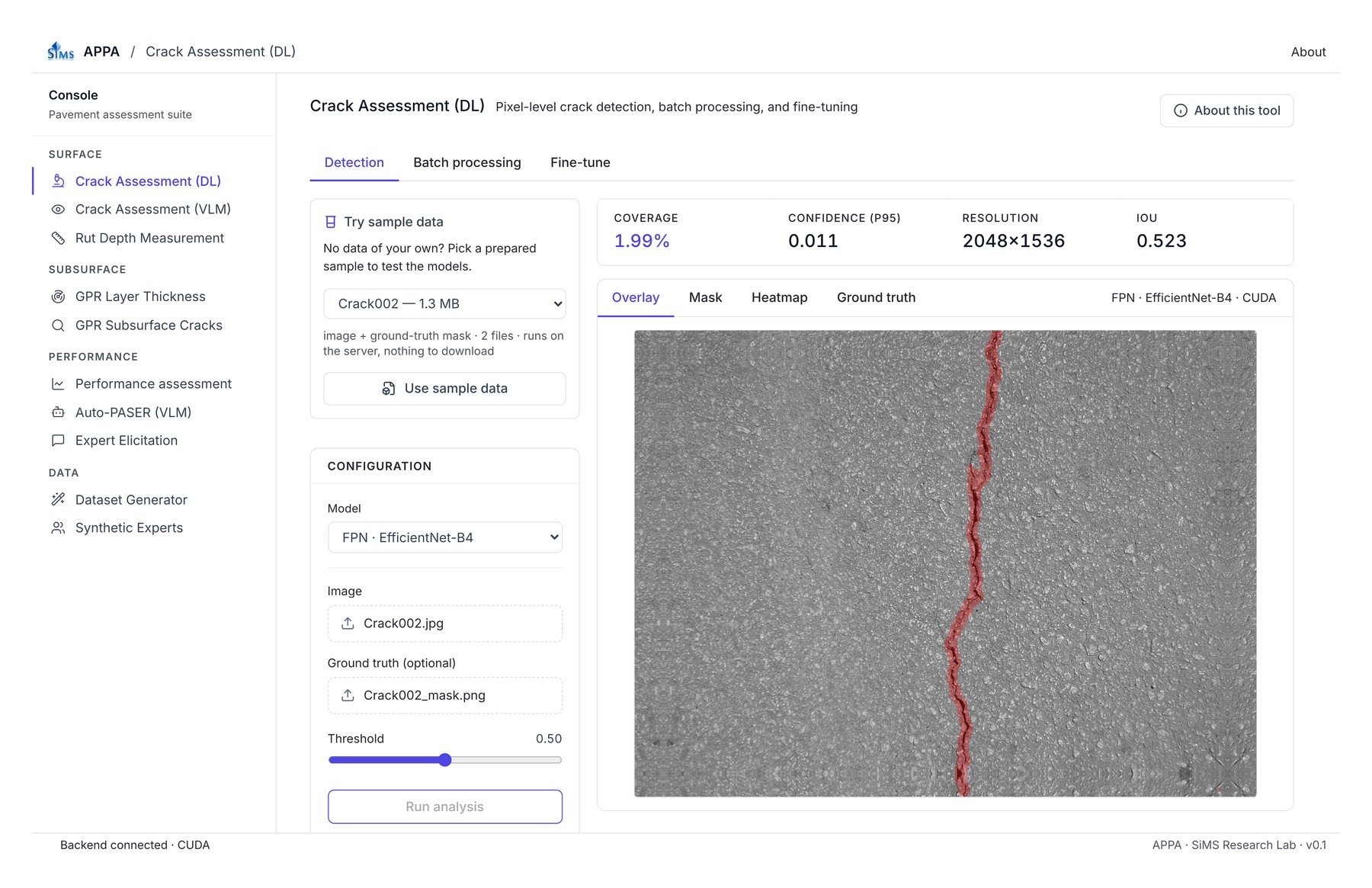1372x888 pixels.
Task: Click the APPA breadcrumb link
Action: click(101, 51)
